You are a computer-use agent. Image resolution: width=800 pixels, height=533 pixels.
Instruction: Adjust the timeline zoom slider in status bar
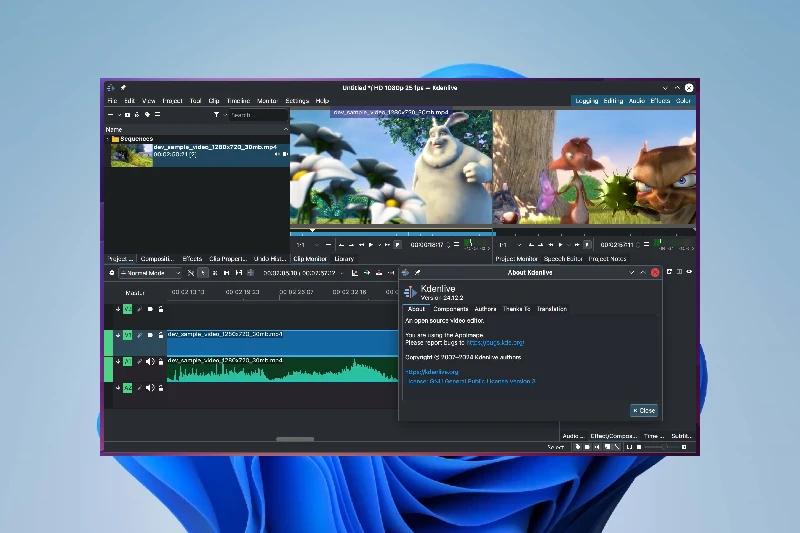coord(664,447)
